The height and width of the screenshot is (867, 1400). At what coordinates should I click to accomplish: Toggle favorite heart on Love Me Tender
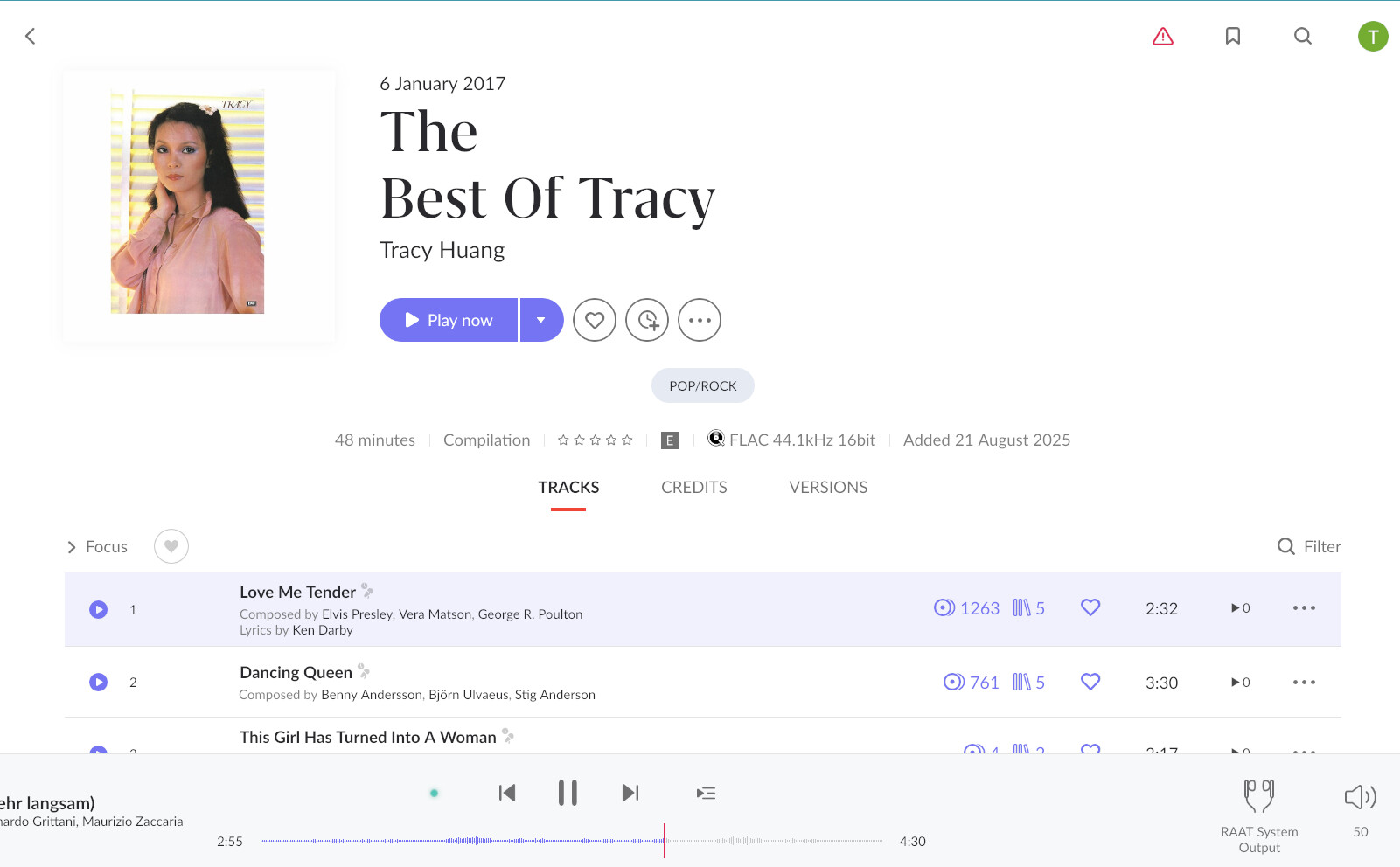pyautogui.click(x=1090, y=608)
